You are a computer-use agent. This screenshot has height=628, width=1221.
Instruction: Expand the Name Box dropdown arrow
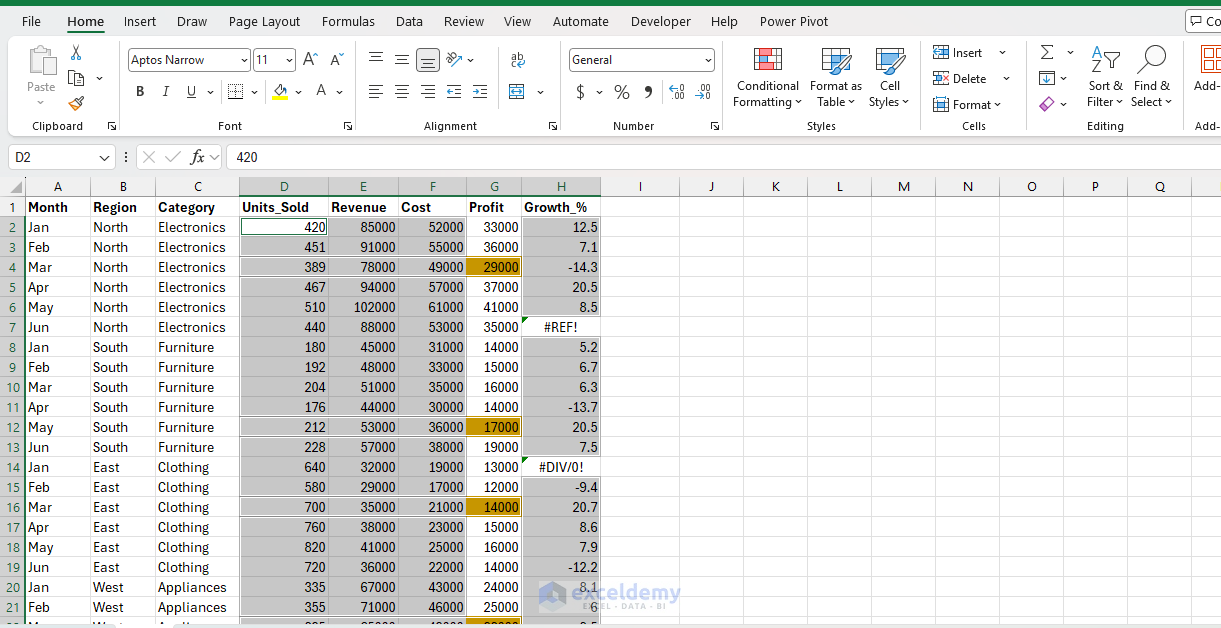click(x=106, y=157)
